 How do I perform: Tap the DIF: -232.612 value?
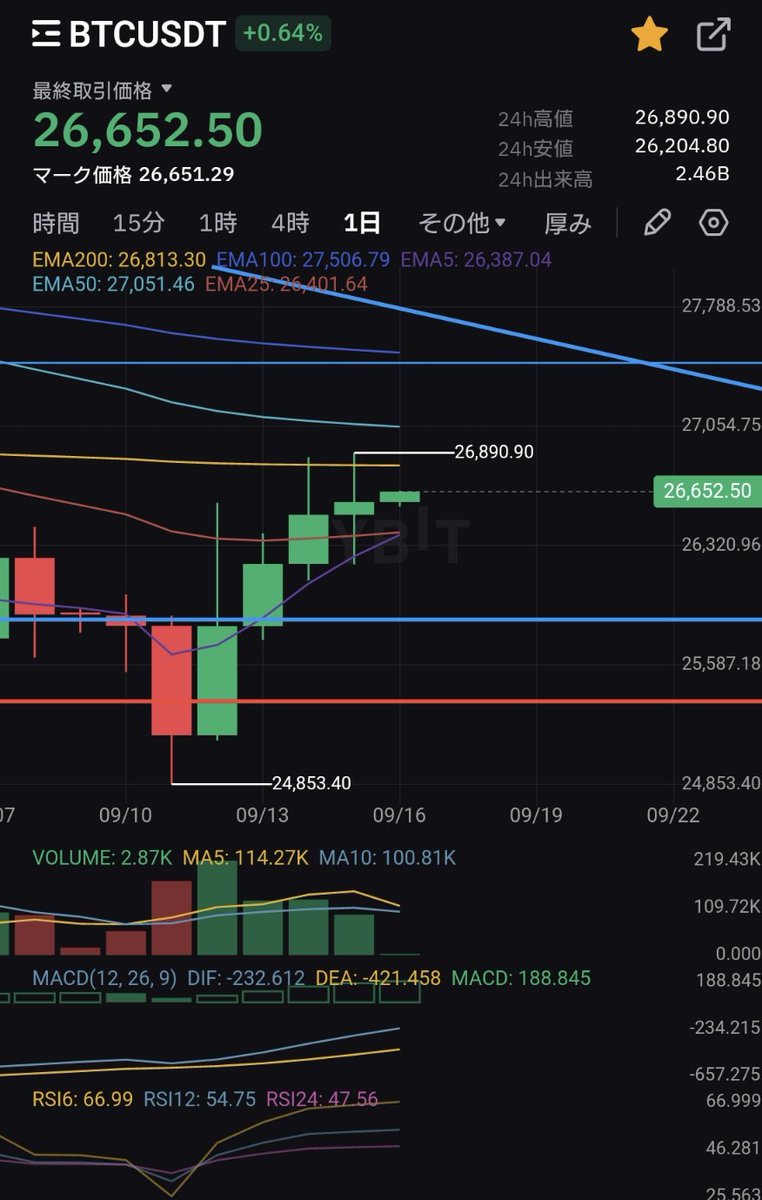click(x=246, y=978)
